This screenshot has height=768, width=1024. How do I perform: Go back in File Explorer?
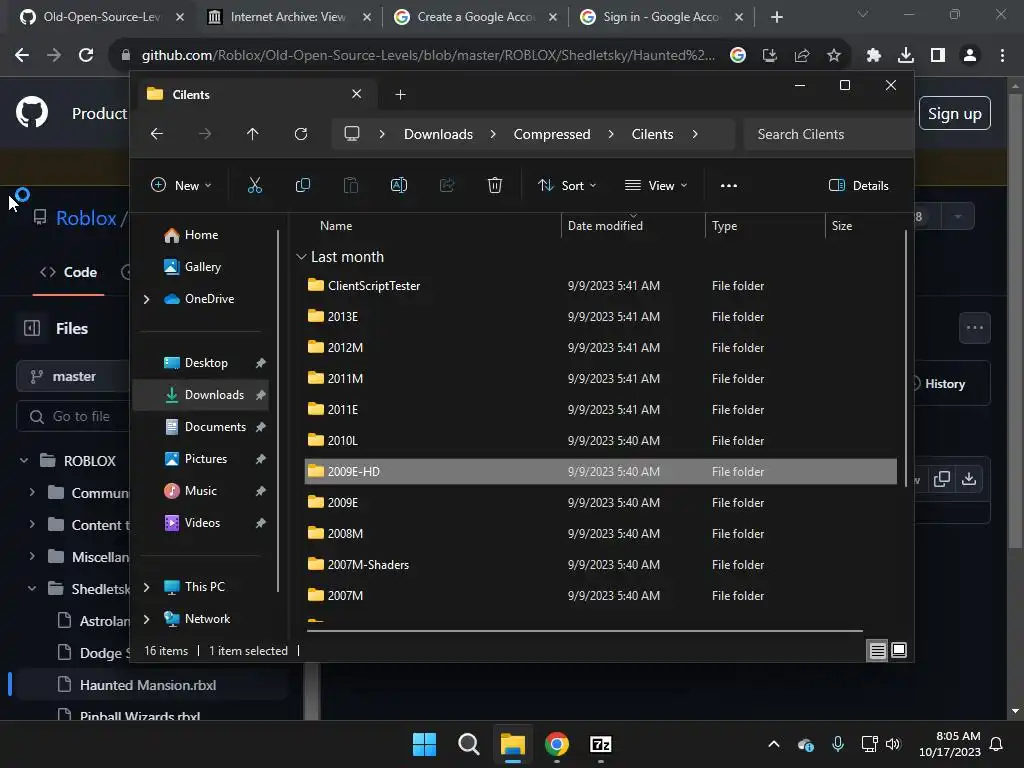pyautogui.click(x=157, y=134)
